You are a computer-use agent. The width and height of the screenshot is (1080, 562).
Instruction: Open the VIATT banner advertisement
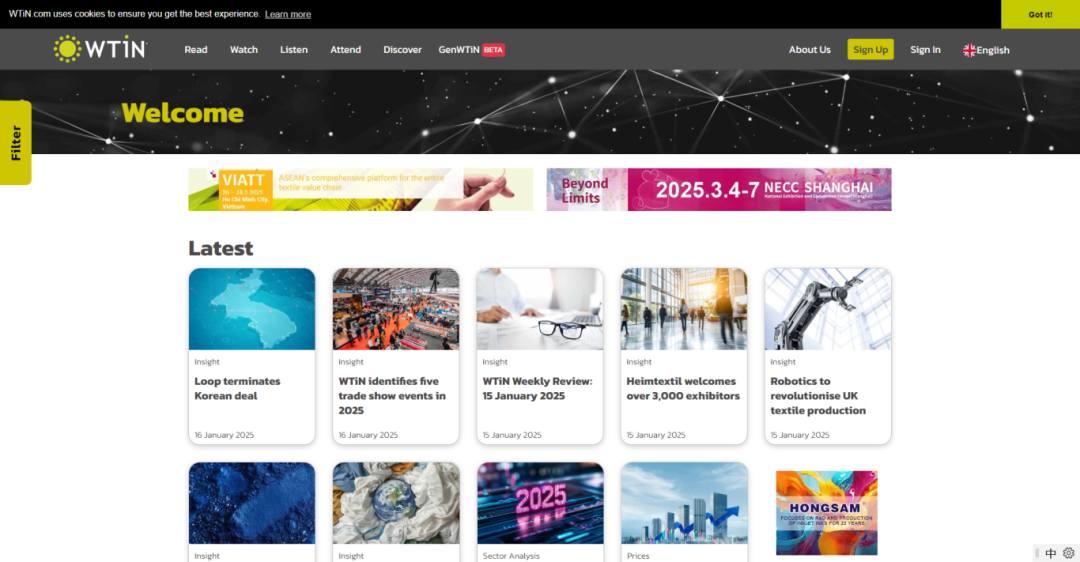pos(360,189)
